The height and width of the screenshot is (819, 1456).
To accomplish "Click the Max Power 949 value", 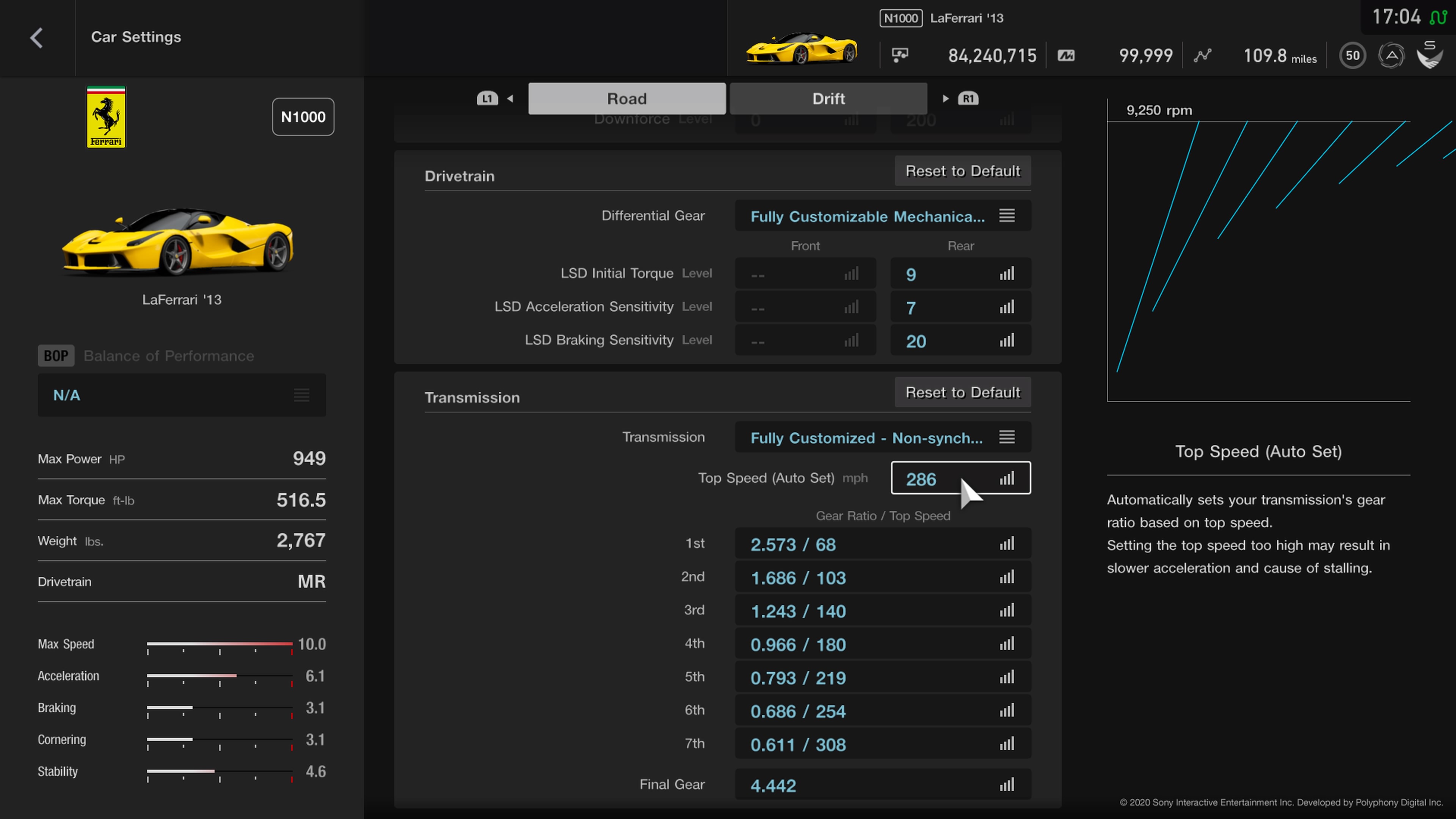I will coord(309,458).
